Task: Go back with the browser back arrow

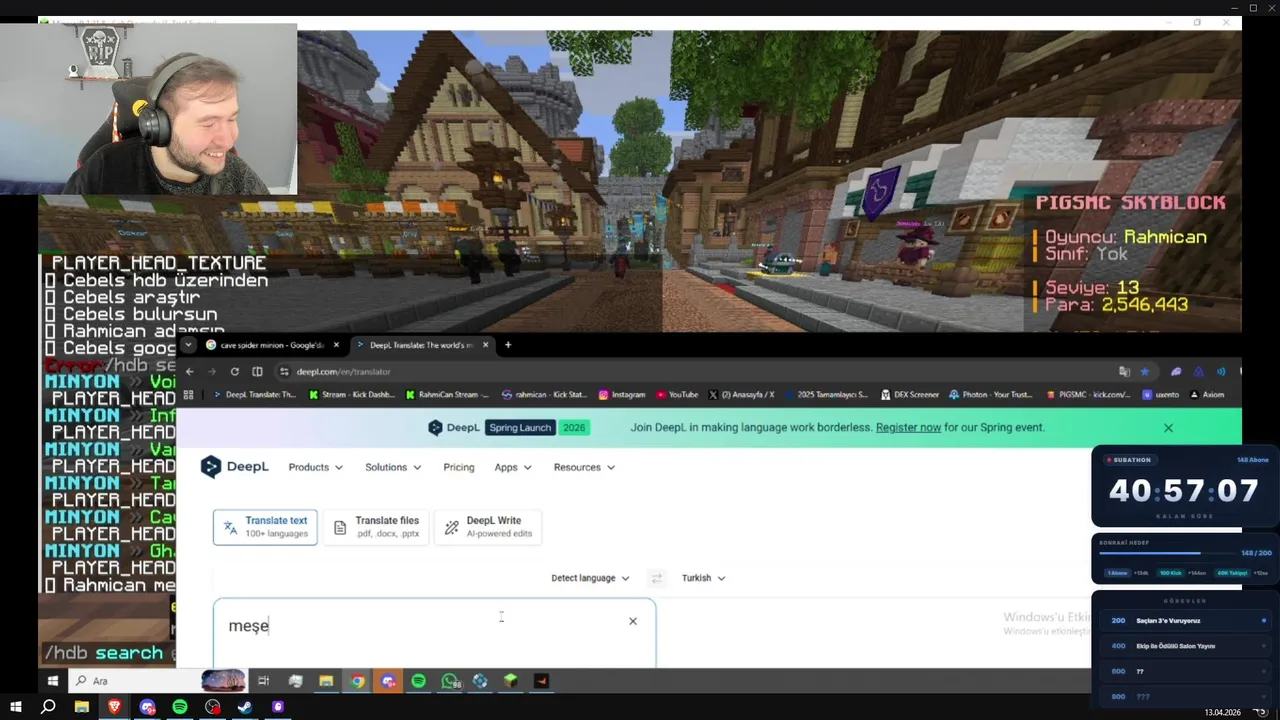Action: [x=190, y=371]
